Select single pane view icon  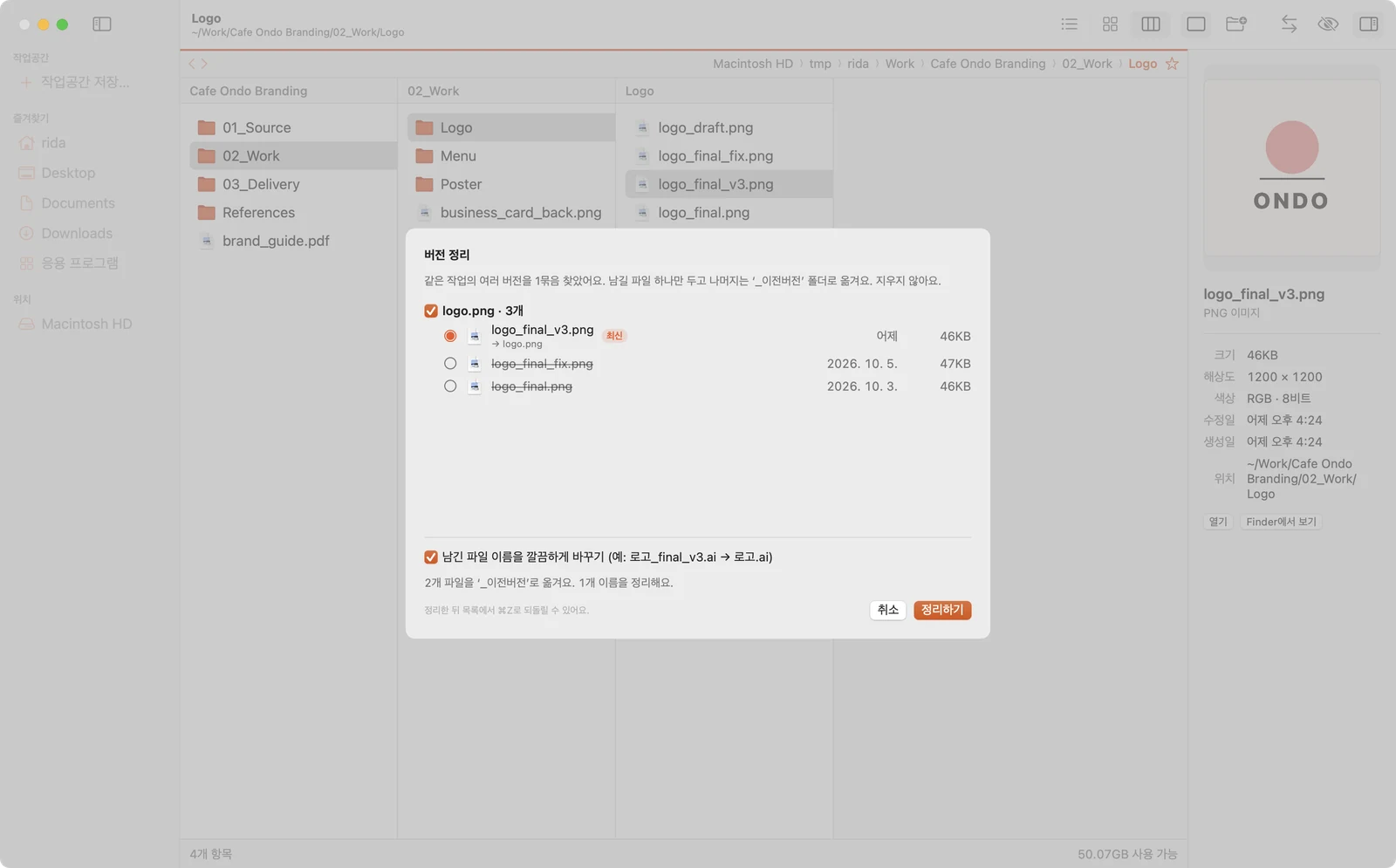point(1196,24)
